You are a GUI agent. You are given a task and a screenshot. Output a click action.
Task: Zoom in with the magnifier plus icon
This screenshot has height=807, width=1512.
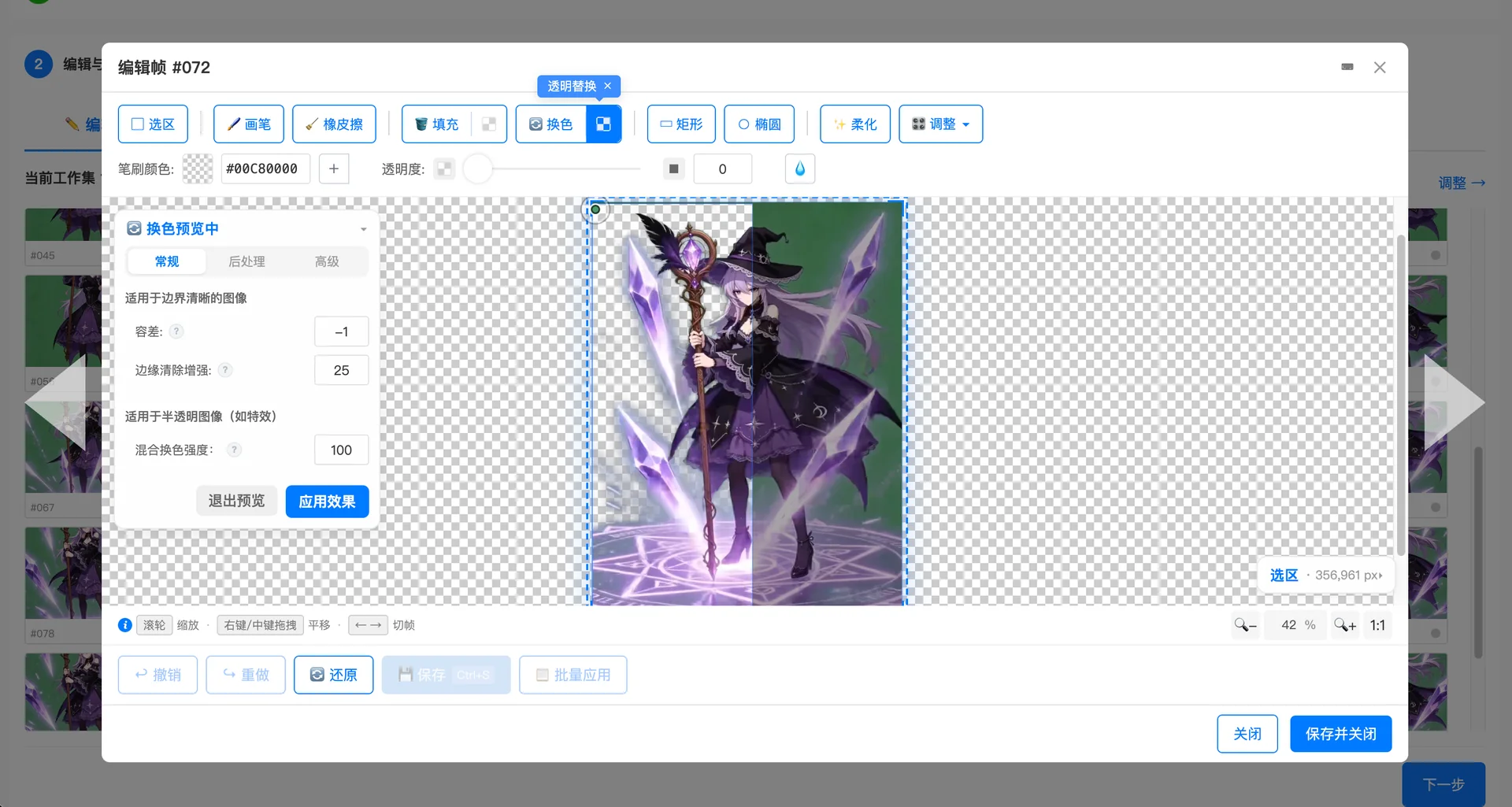tap(1345, 625)
